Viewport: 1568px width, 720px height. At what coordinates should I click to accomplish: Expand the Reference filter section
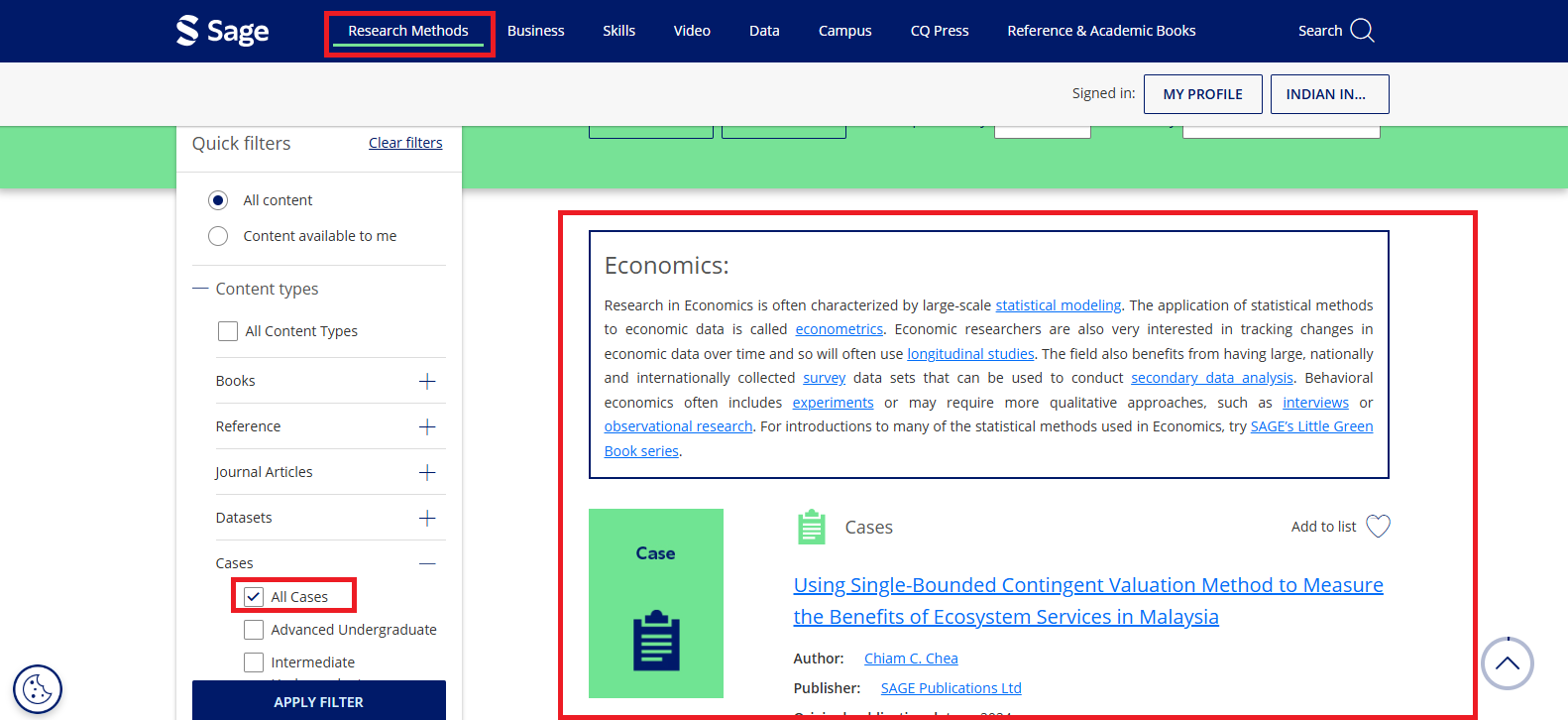427,427
